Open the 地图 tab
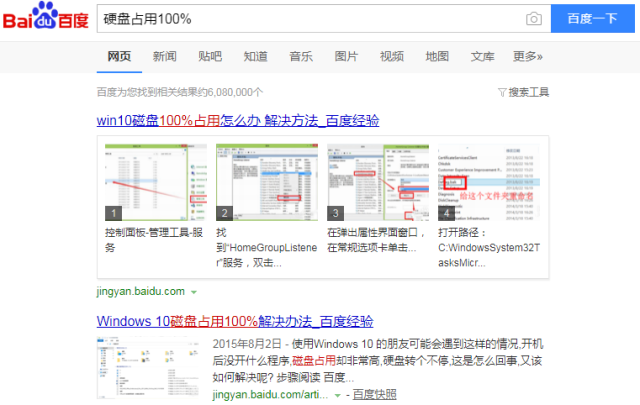Viewport: 640px width, 405px height. tap(437, 56)
